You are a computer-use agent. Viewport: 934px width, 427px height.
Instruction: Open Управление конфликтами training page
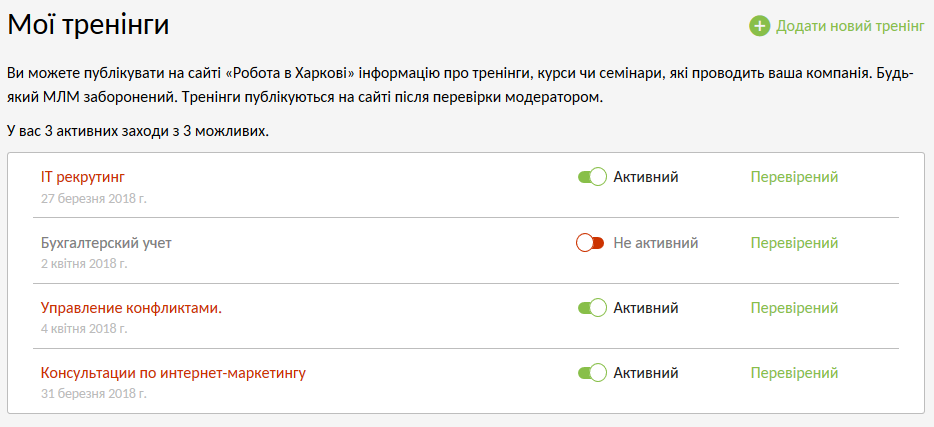click(x=131, y=308)
